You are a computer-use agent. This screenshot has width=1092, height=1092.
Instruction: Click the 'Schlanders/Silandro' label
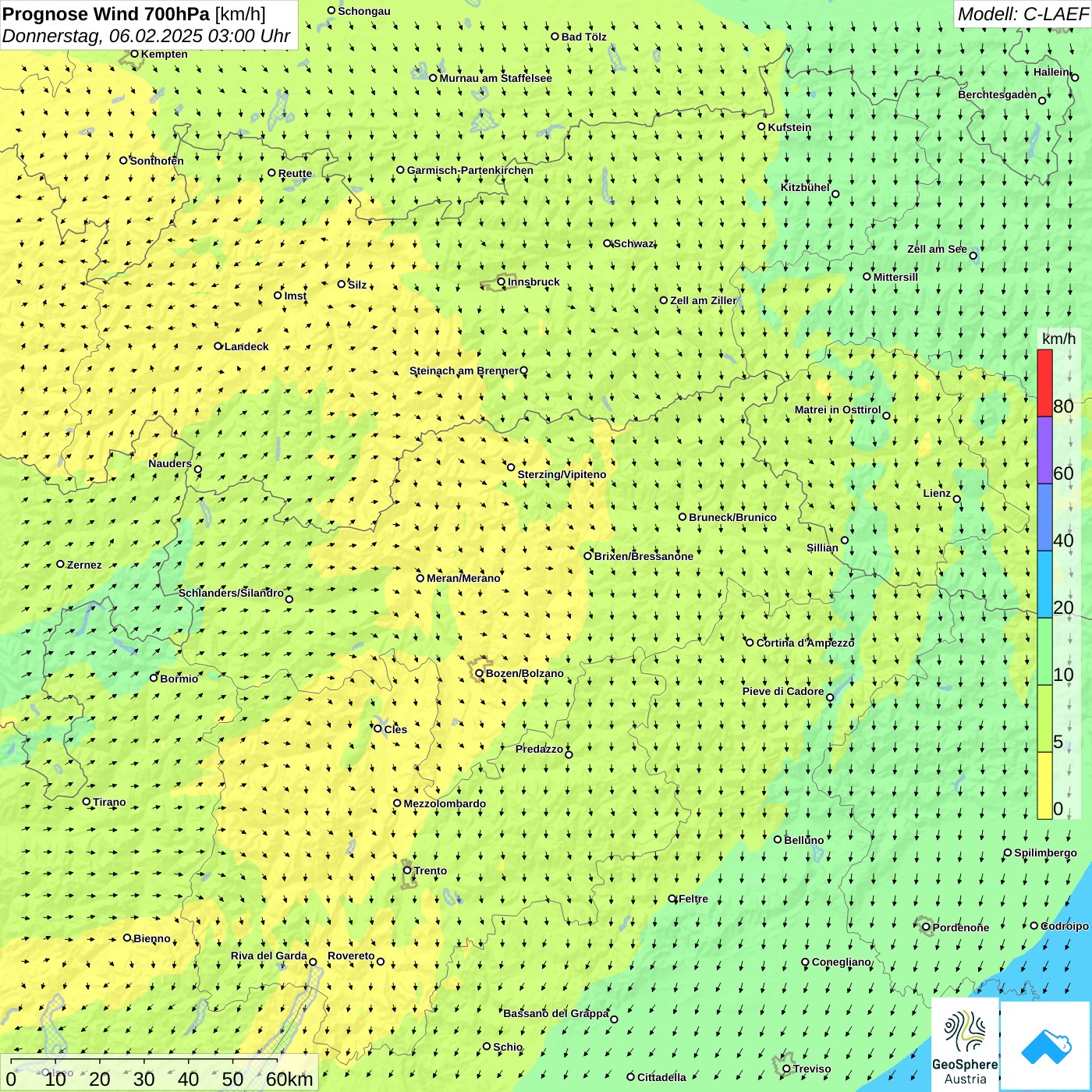coord(231,593)
